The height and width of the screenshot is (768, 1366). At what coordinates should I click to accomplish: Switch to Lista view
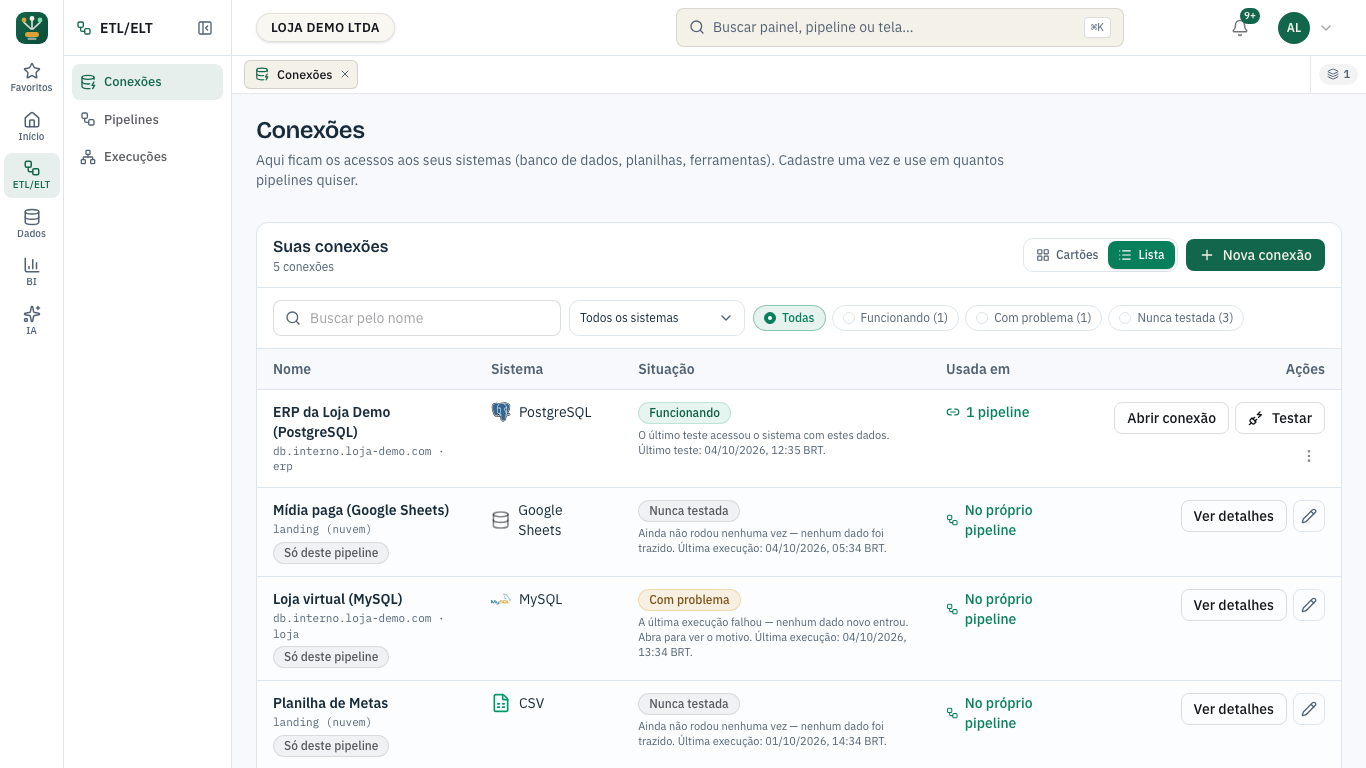click(1141, 255)
